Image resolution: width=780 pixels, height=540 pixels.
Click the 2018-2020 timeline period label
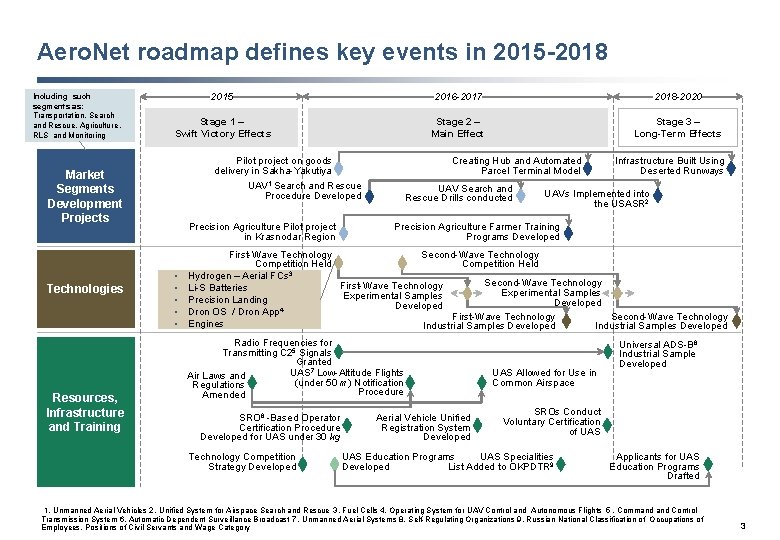point(678,96)
